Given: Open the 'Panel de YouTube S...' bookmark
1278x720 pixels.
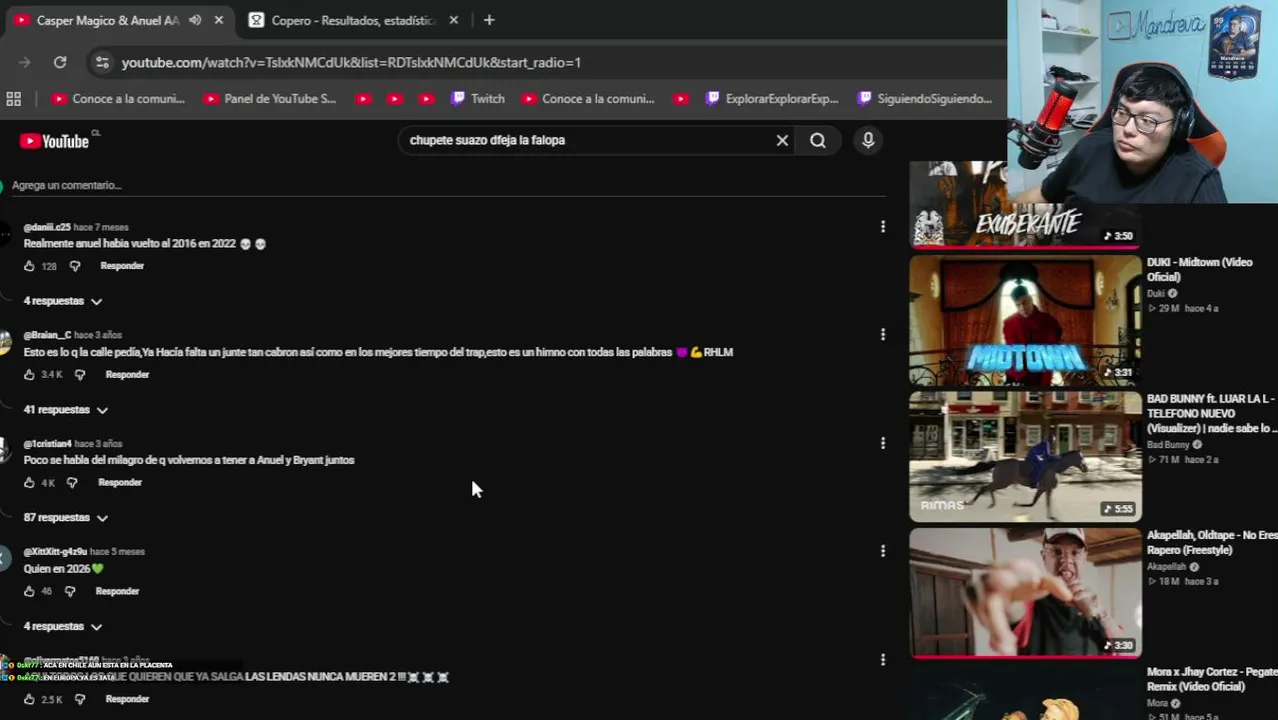Looking at the screenshot, I should (270, 99).
